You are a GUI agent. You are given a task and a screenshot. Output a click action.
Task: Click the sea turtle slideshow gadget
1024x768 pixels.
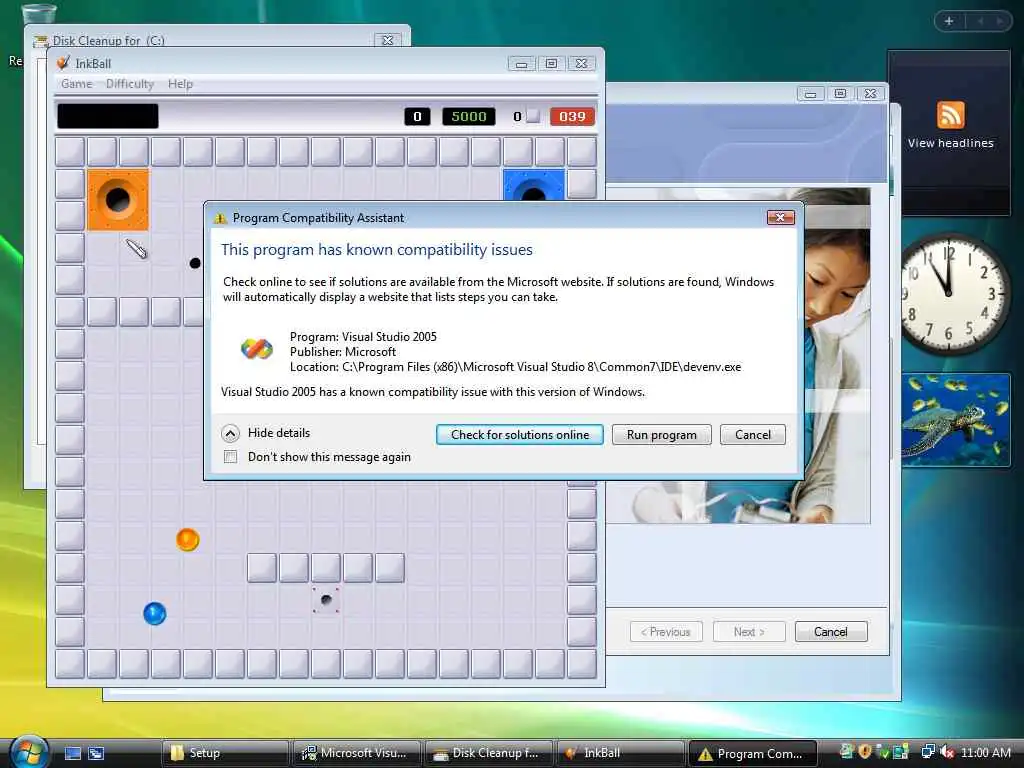pos(955,419)
